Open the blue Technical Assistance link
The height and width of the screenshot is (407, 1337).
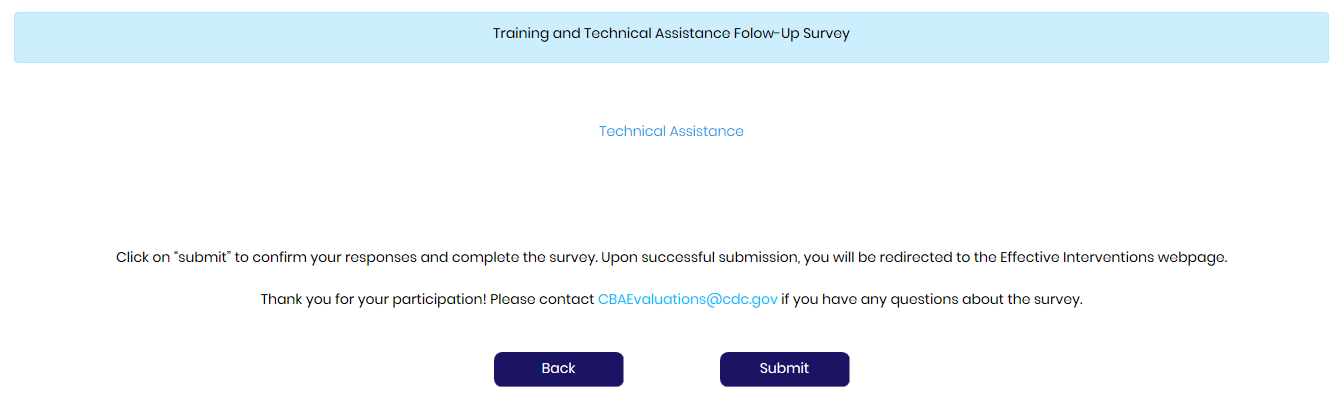(x=671, y=131)
